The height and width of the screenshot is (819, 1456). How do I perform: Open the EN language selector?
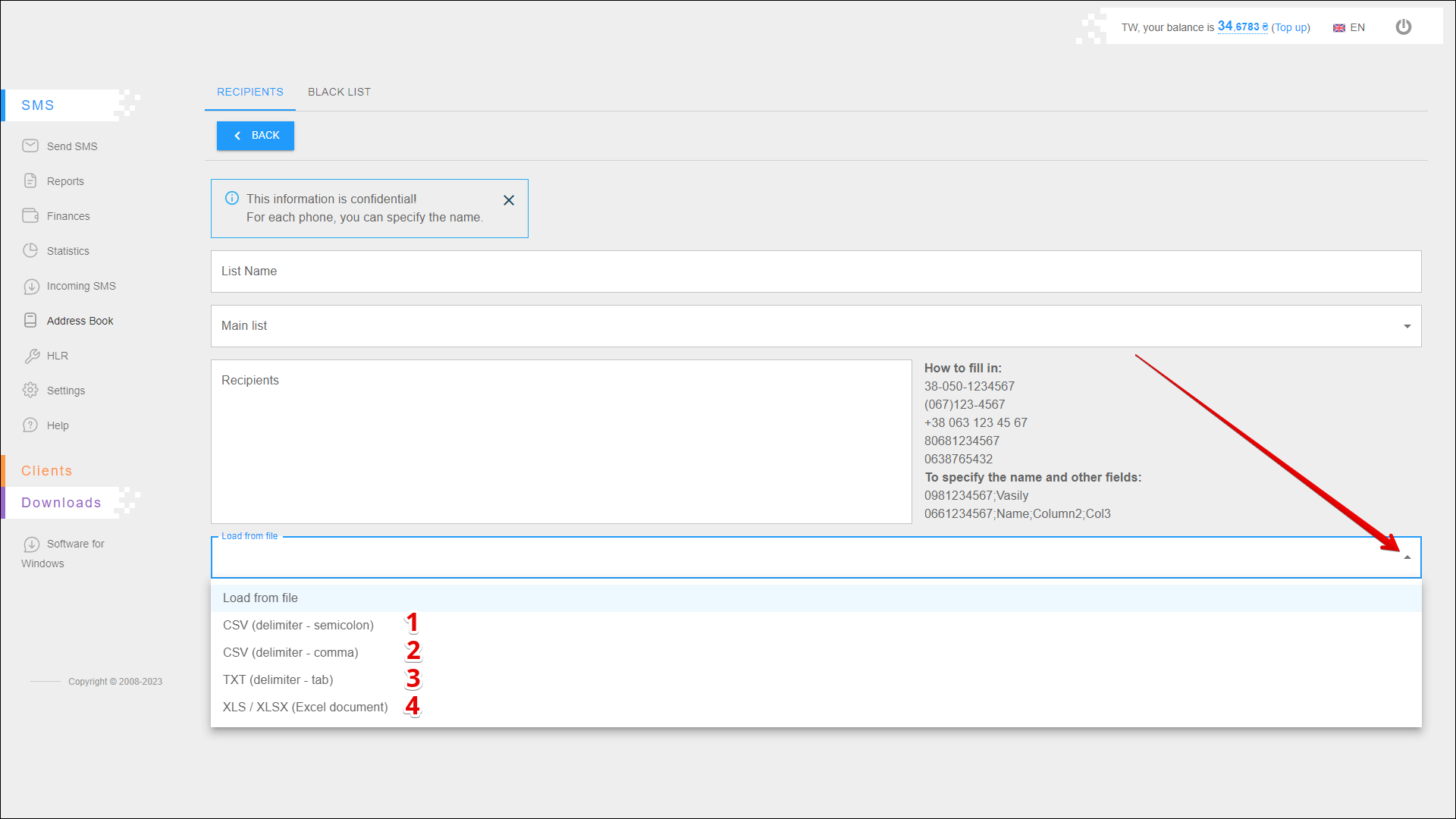click(1349, 27)
